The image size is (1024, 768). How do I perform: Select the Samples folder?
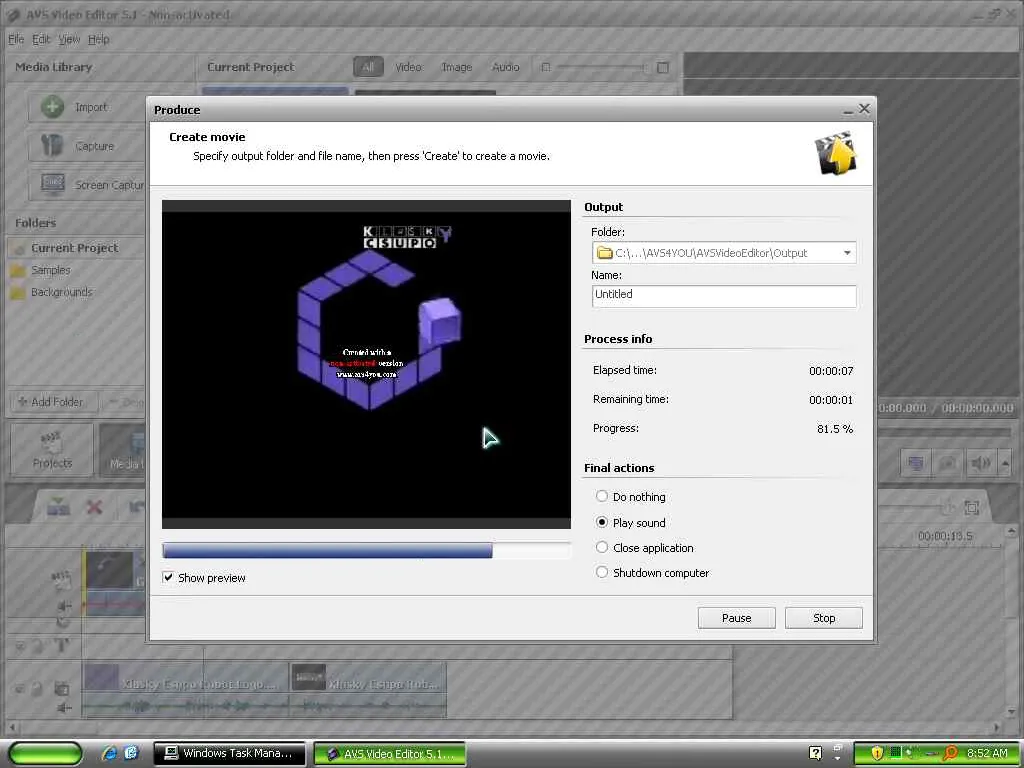[50, 270]
